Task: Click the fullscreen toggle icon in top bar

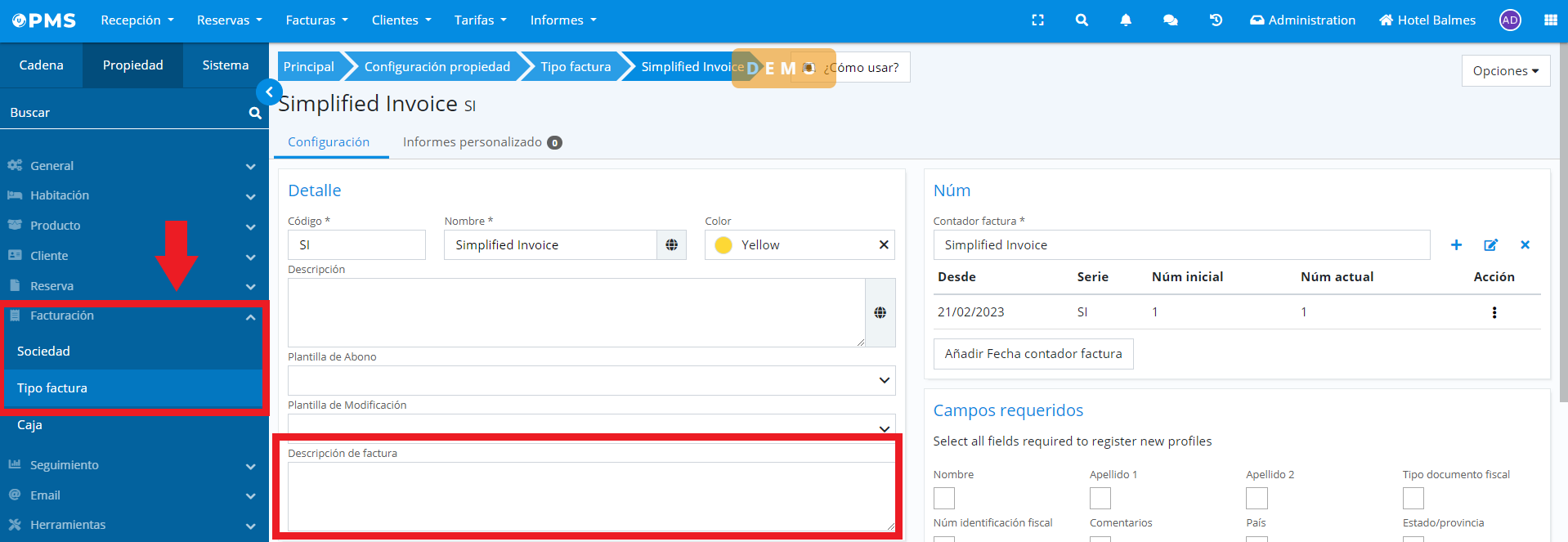Action: 1037,20
